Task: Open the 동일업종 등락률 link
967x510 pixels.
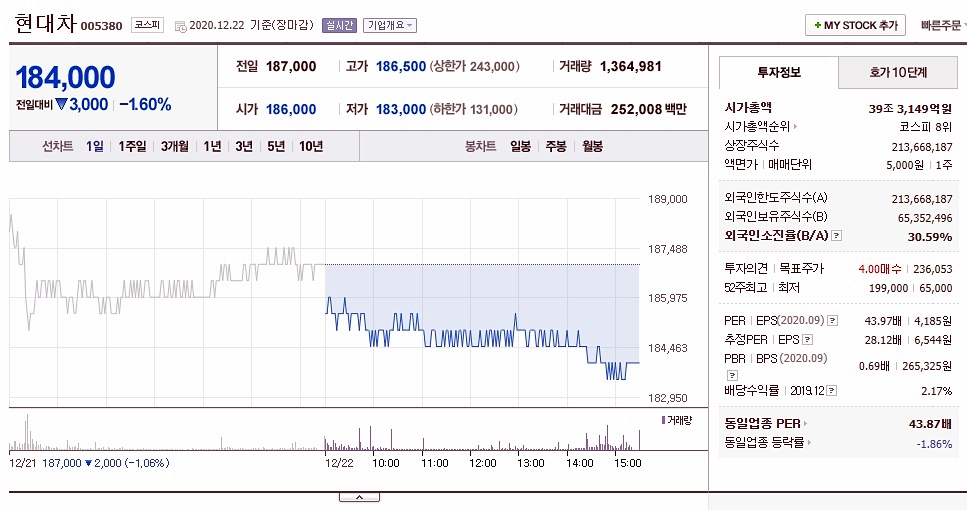Action: [768, 443]
